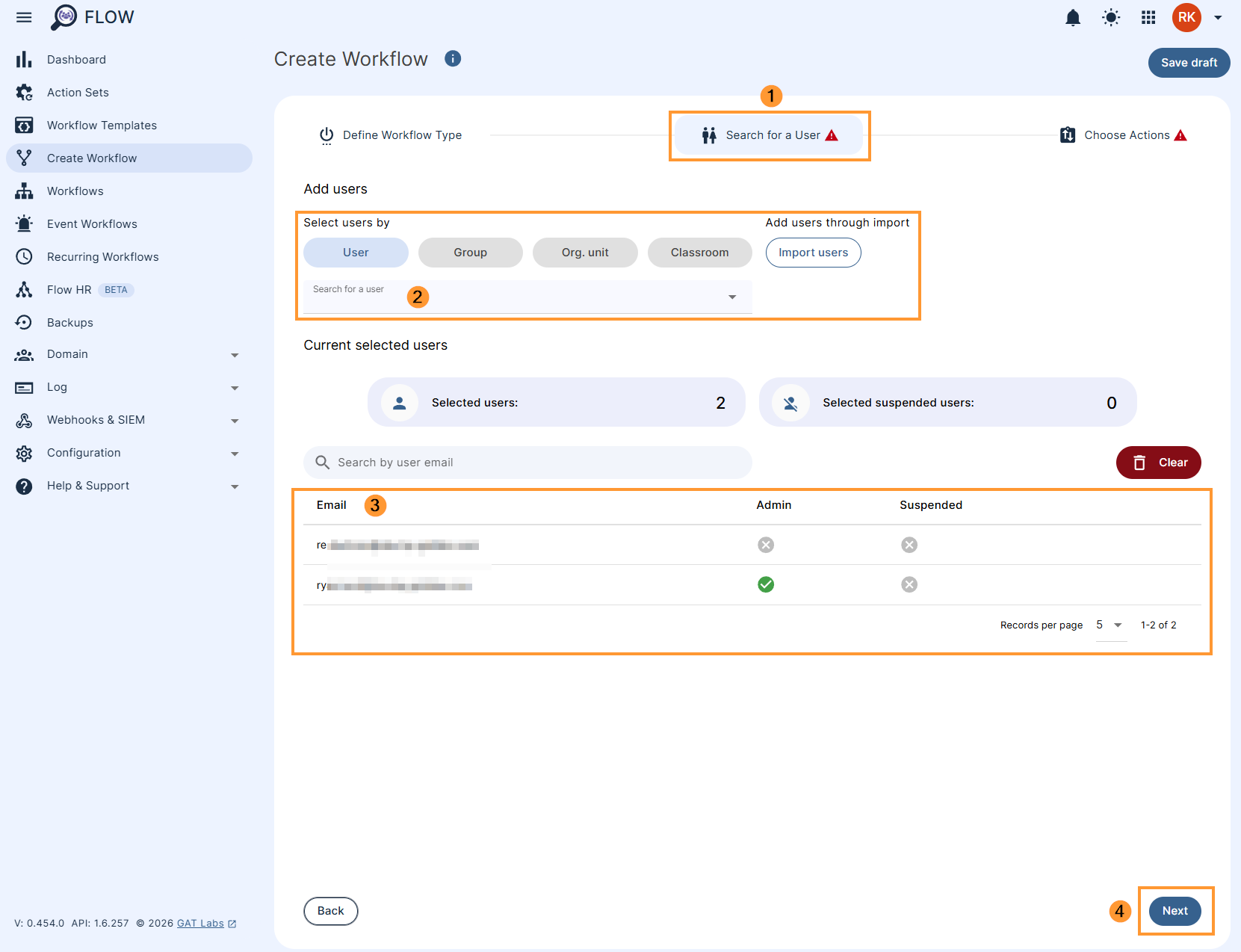
Task: Select users by Group
Action: tap(470, 253)
